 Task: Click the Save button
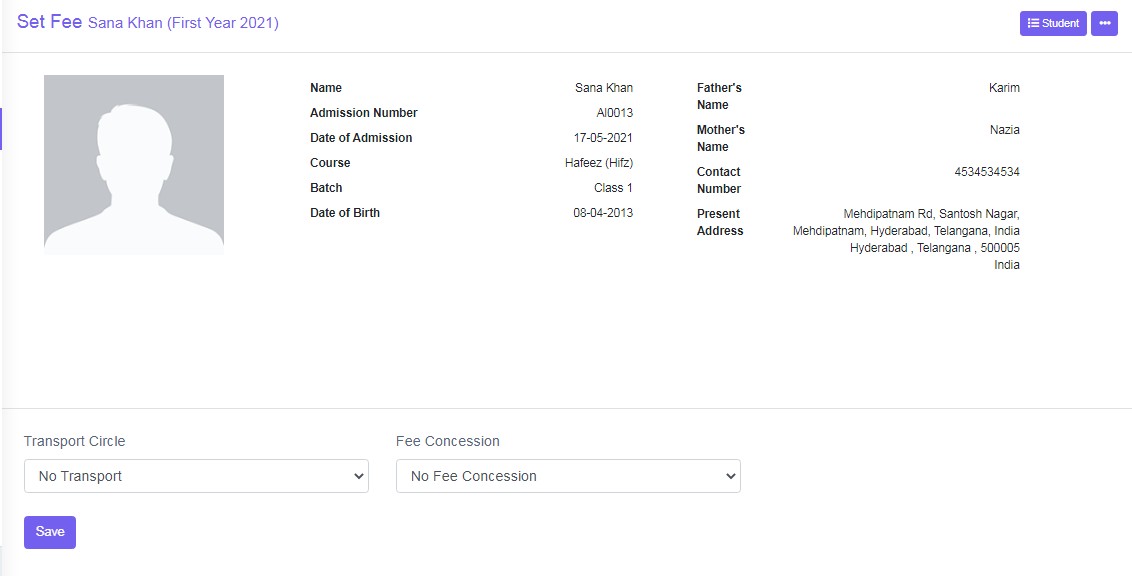[50, 532]
